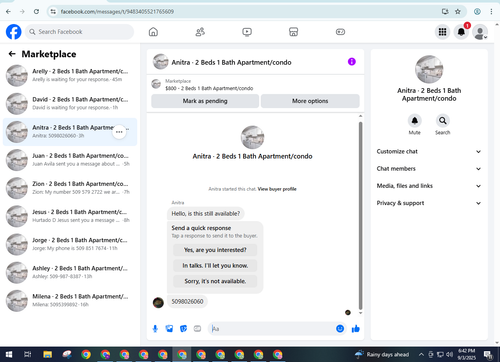Open the 'Rainy days ahead' weather widget

pos(382,354)
